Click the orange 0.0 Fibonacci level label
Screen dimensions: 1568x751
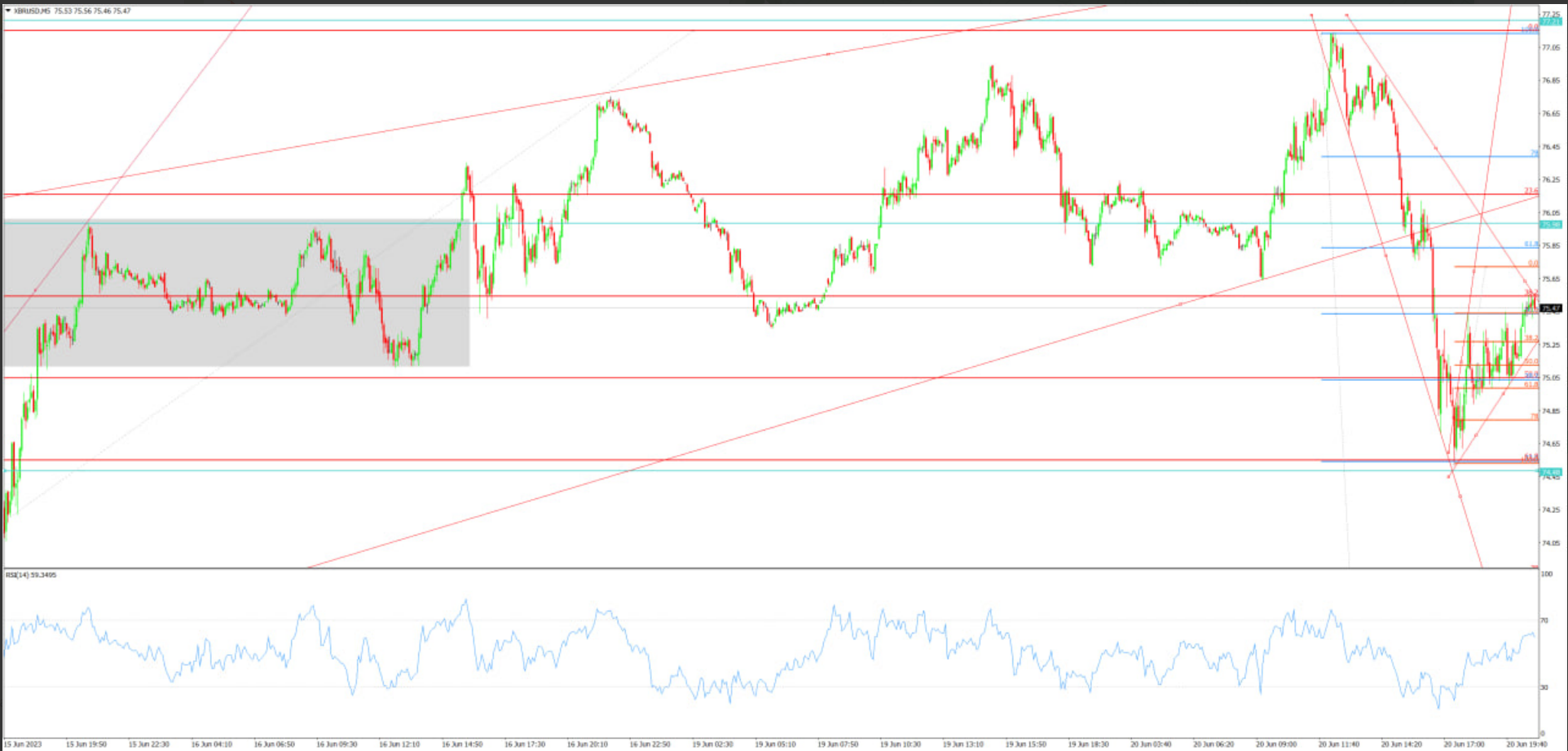coord(1531,262)
